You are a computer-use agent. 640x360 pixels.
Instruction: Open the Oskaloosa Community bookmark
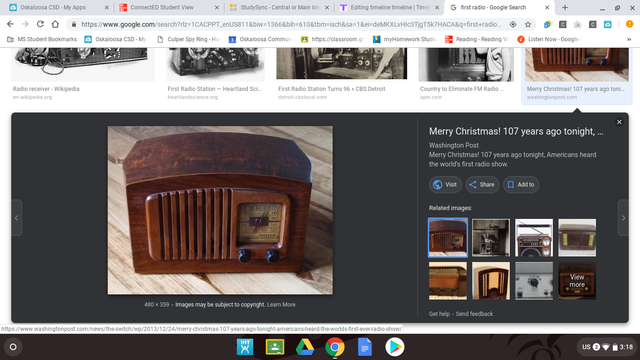pos(260,39)
